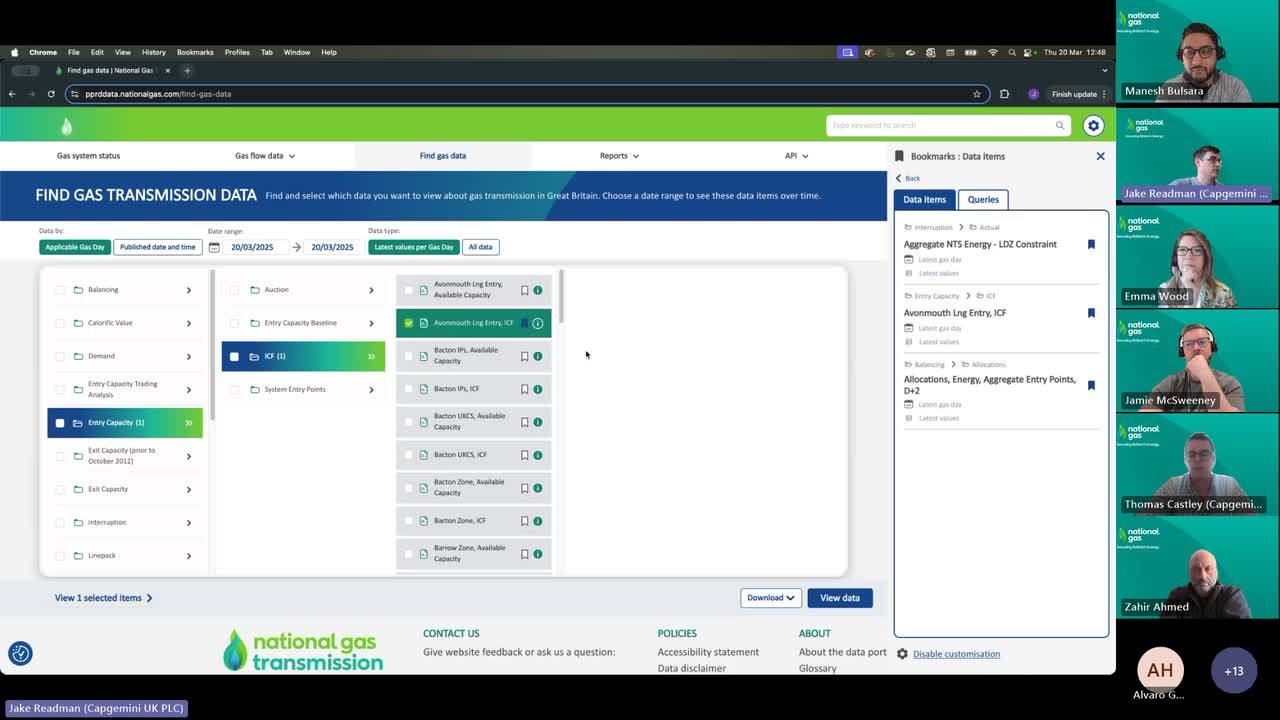Viewport: 1280px width, 720px height.
Task: Open the Find gas data nav tab
Action: click(x=443, y=156)
